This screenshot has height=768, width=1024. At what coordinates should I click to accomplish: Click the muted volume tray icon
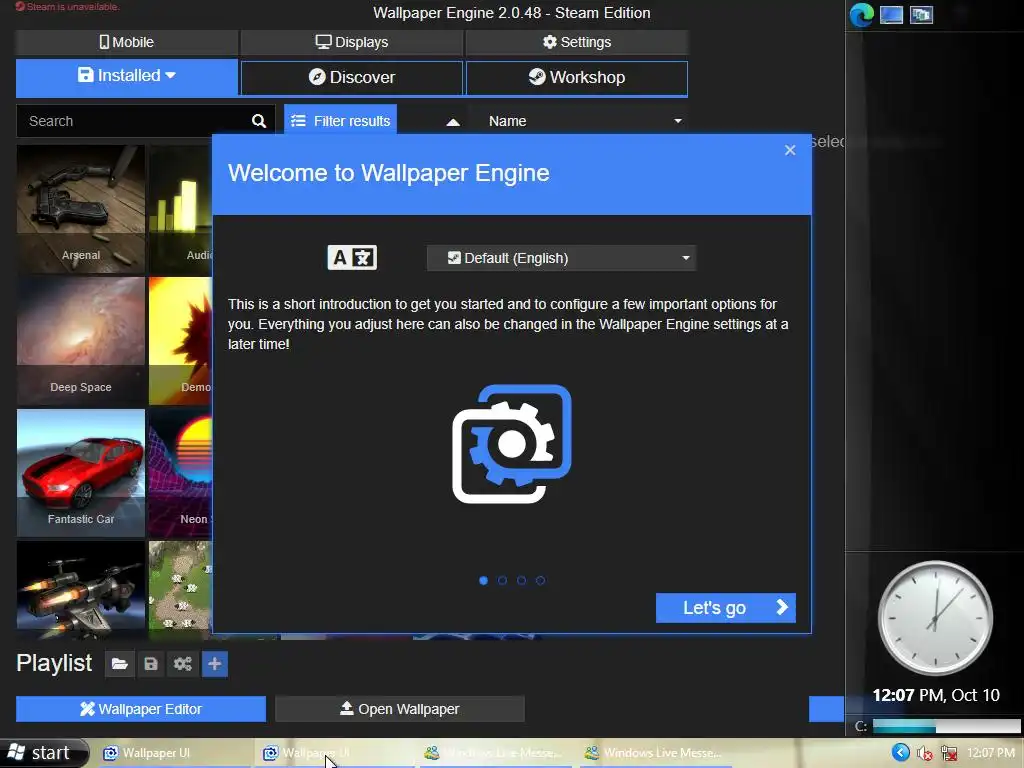pyautogui.click(x=924, y=754)
